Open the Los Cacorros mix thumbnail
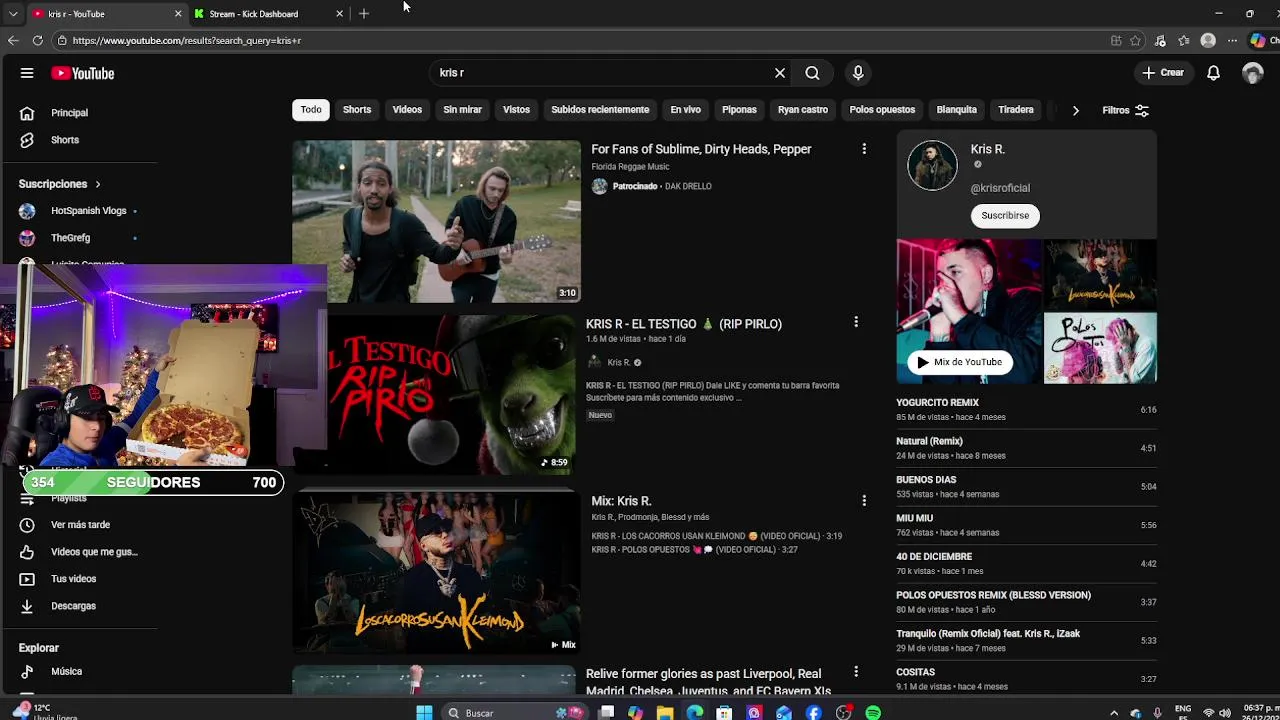The height and width of the screenshot is (720, 1280). click(x=436, y=573)
